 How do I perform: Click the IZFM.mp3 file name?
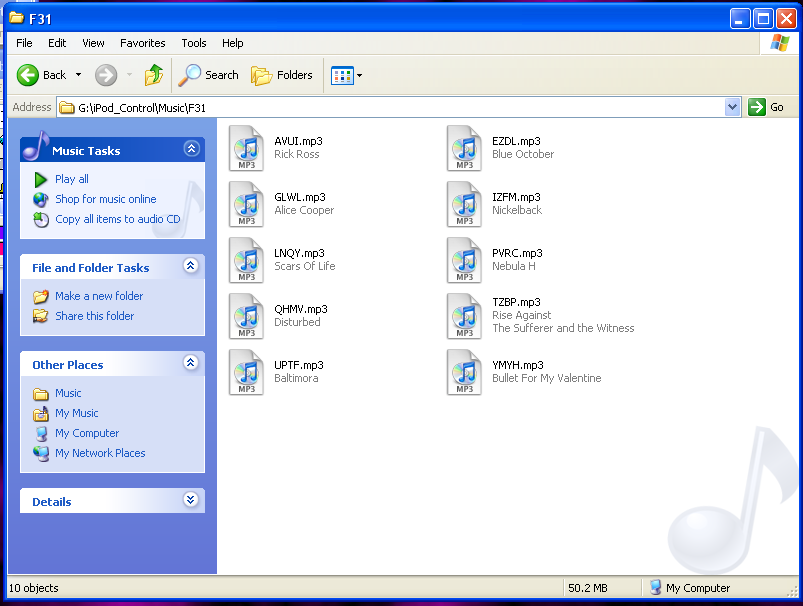516,197
